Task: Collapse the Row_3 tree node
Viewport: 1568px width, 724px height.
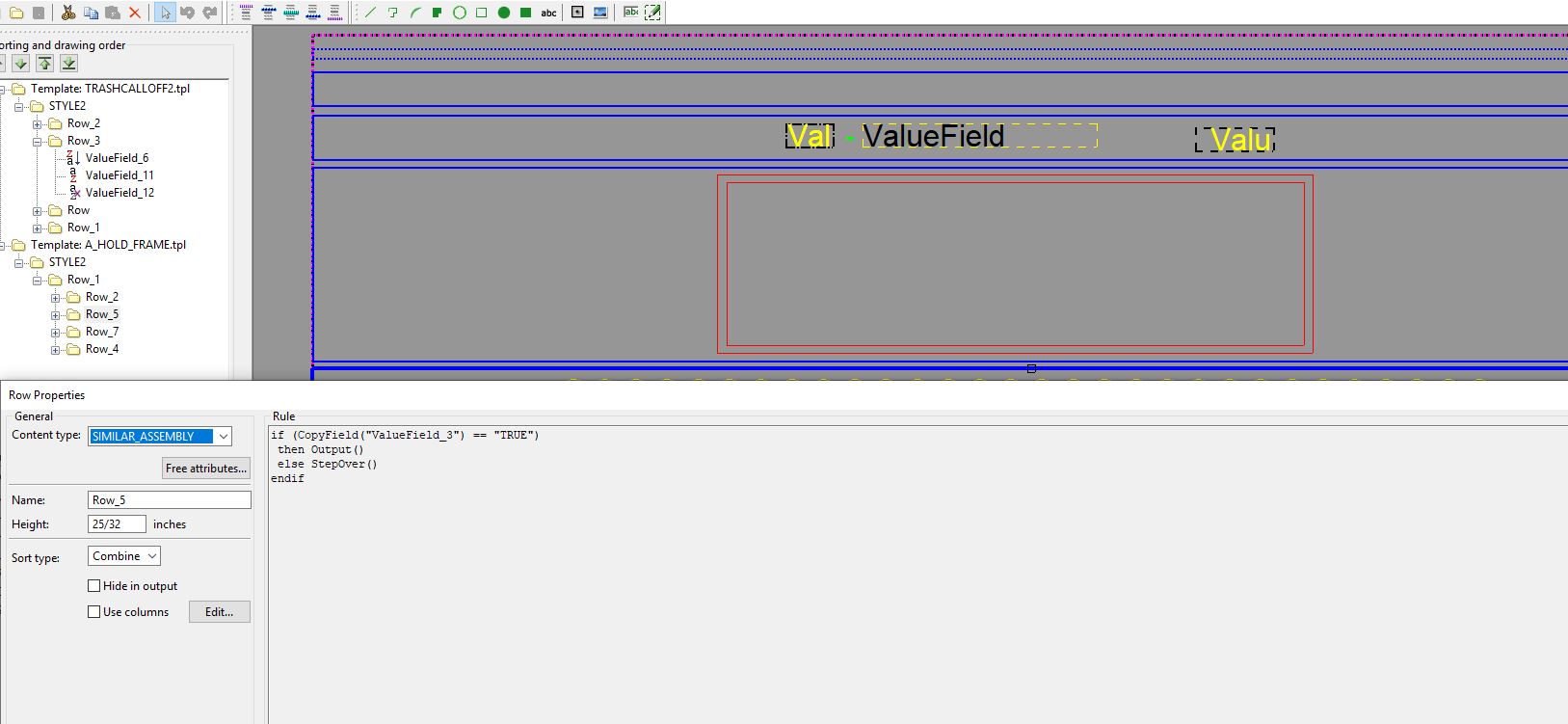Action: coord(38,142)
